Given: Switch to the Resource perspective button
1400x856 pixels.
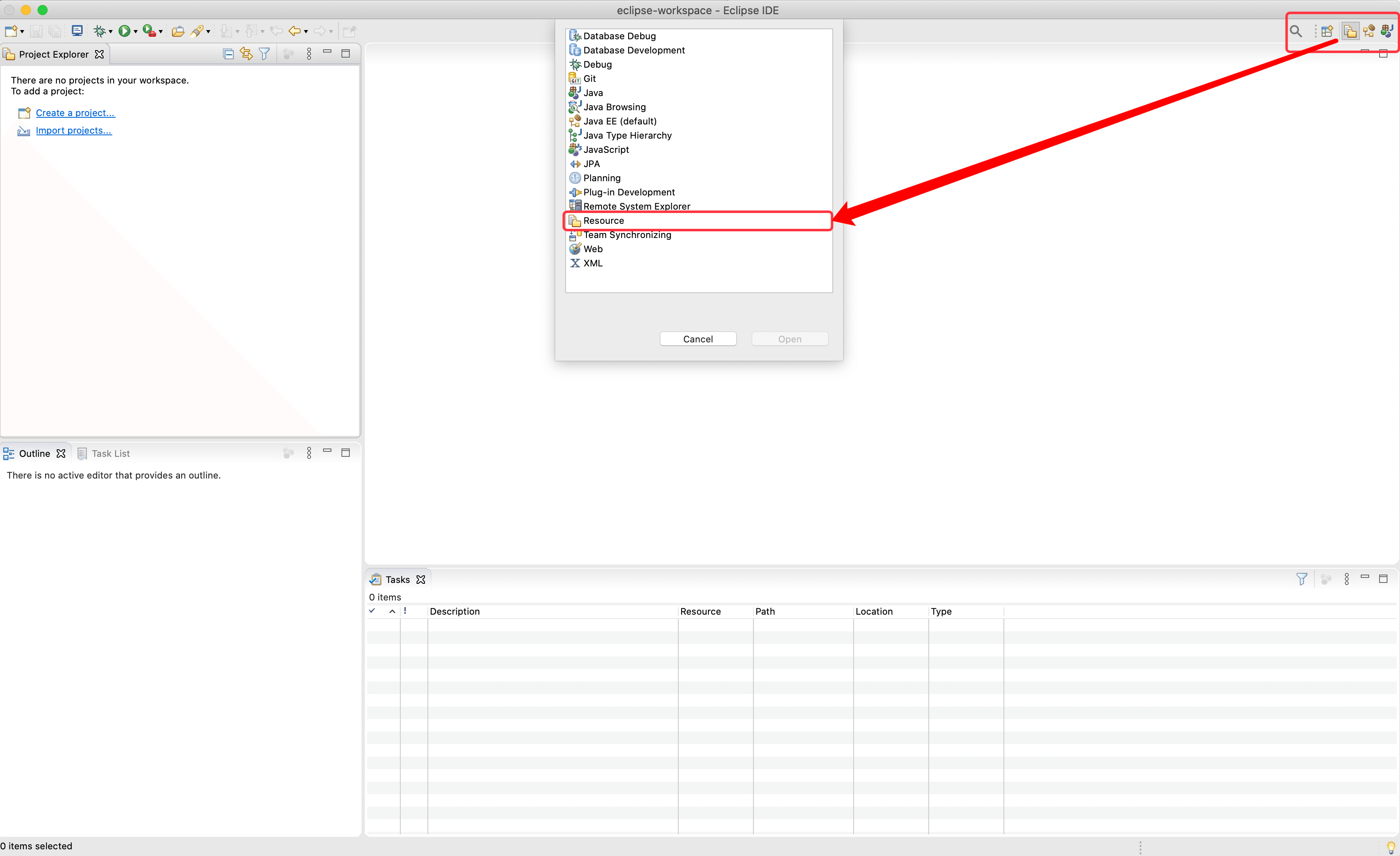Looking at the screenshot, I should 1350,31.
